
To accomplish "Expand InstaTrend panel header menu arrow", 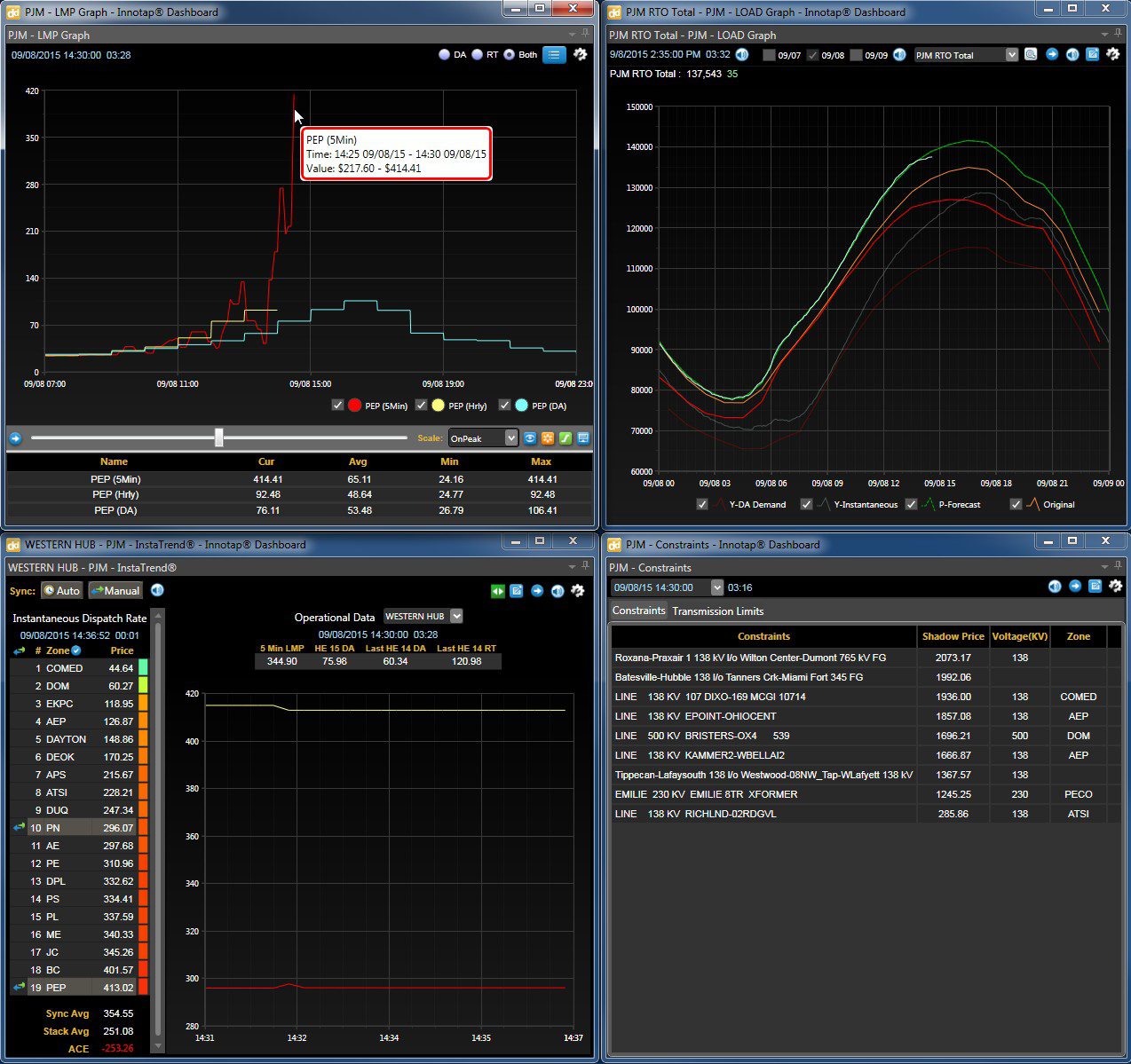I will click(573, 567).
